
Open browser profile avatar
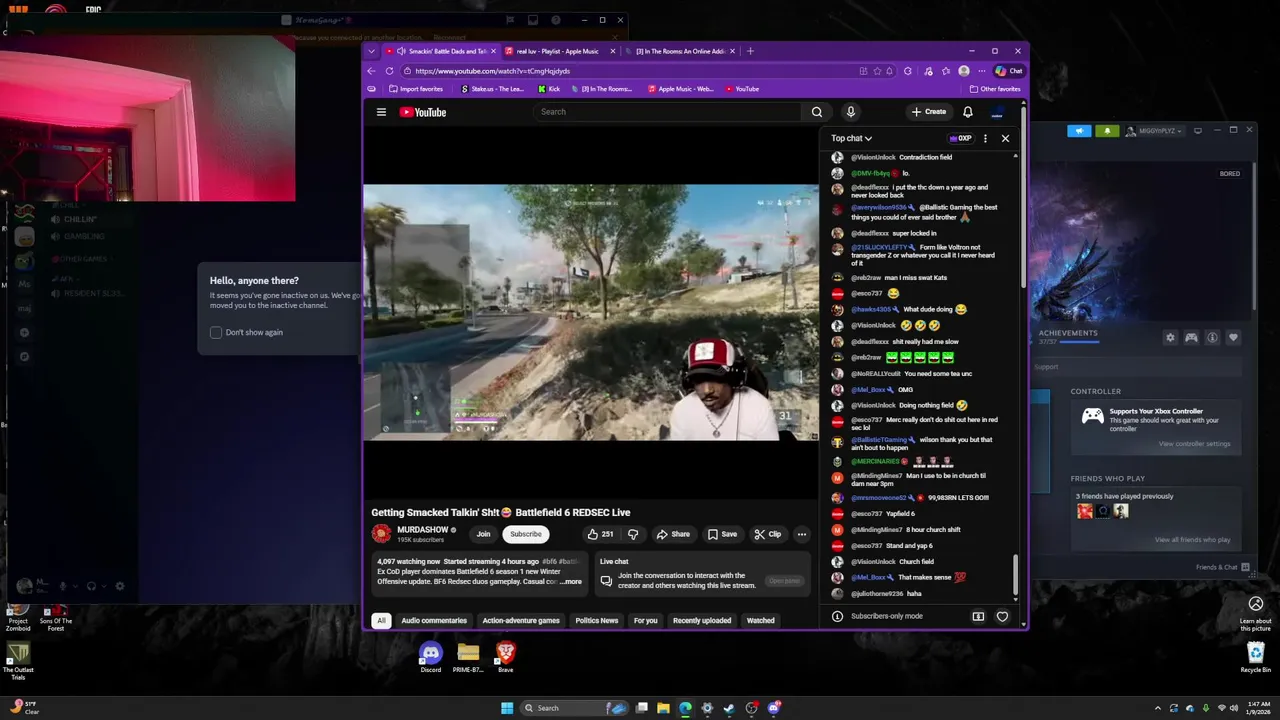pos(963,71)
